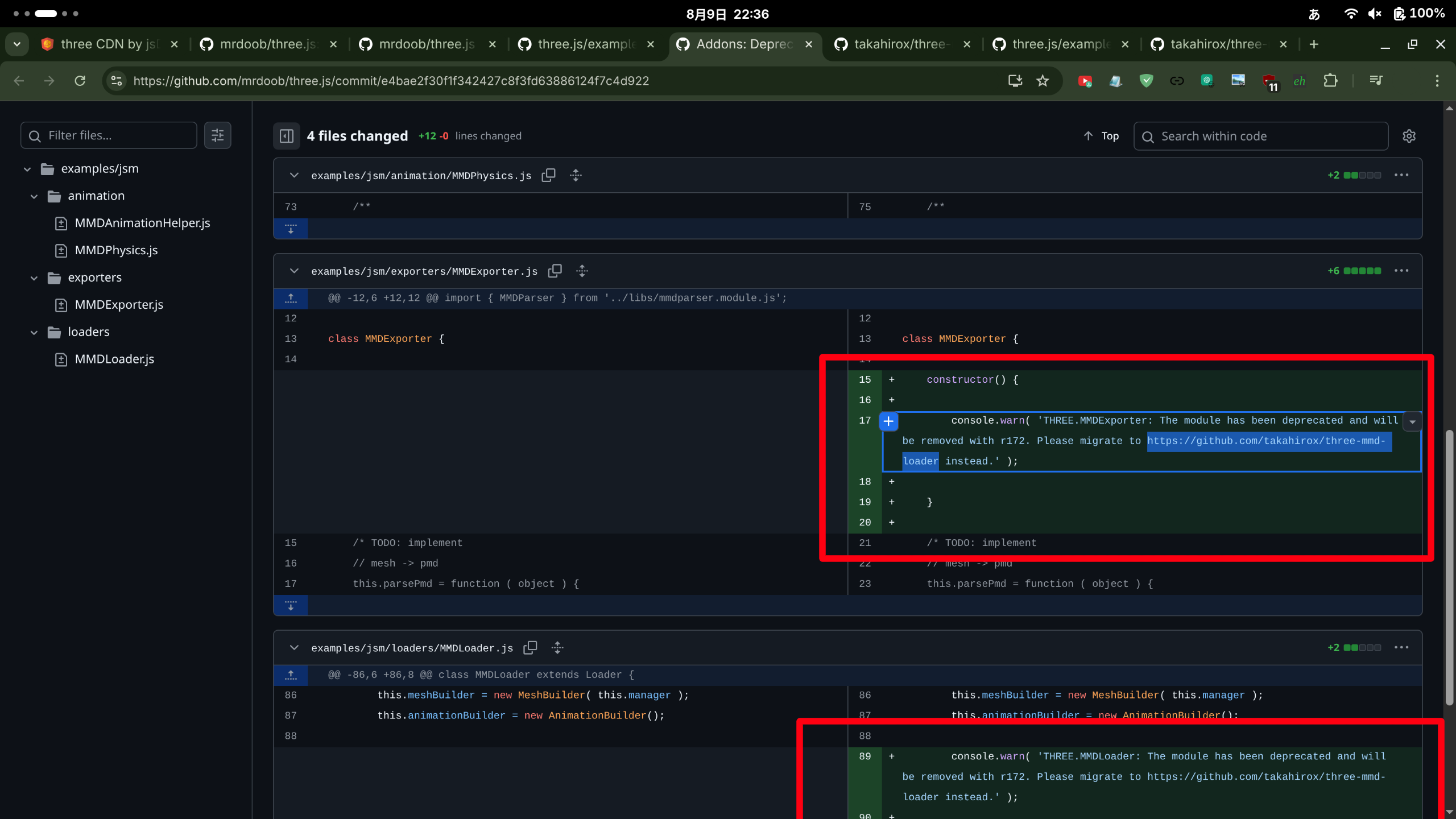The height and width of the screenshot is (819, 1456).
Task: Expand up hidden lines in MMDExporter.js
Action: 291,298
